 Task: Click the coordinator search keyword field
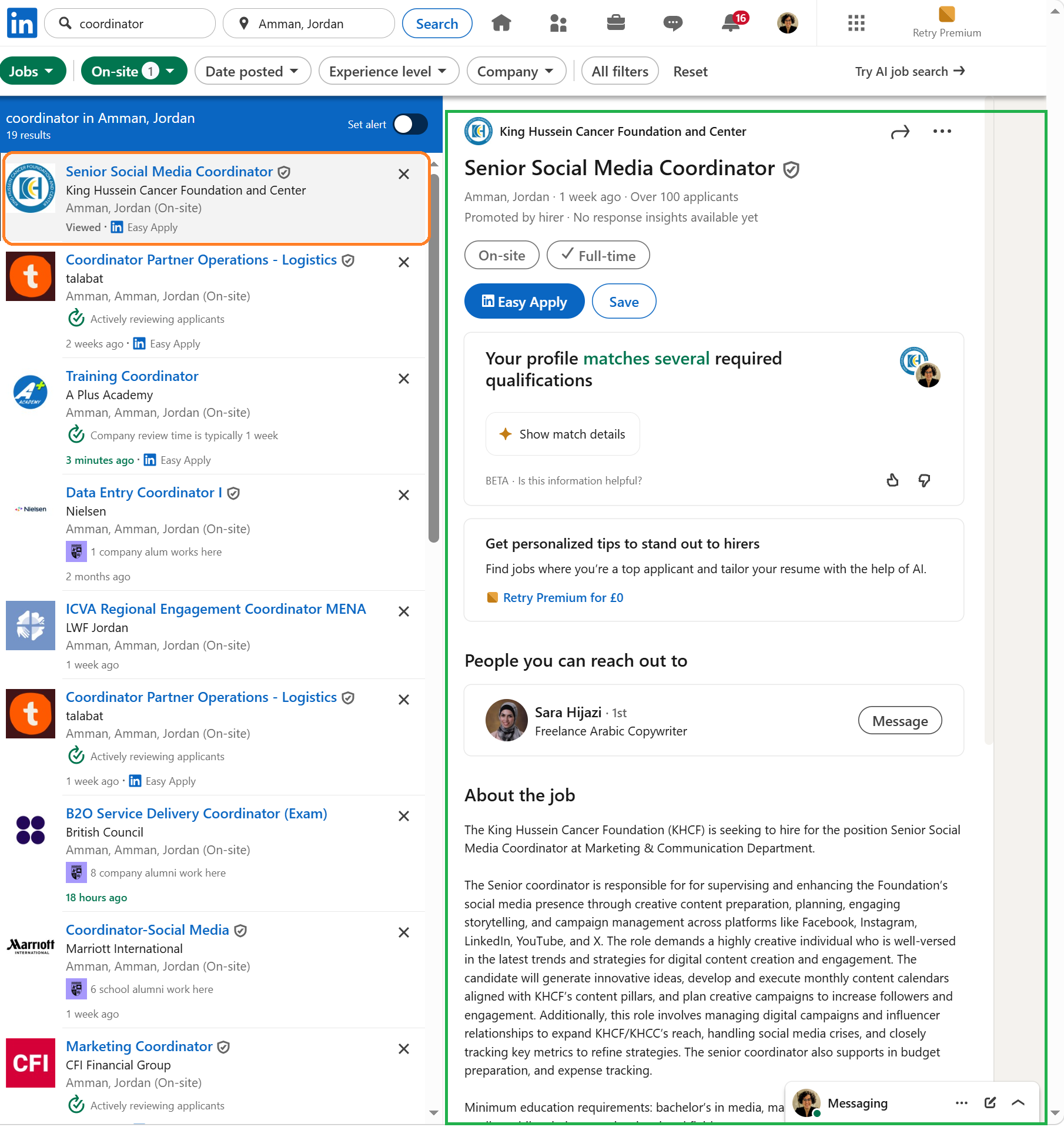(x=130, y=24)
